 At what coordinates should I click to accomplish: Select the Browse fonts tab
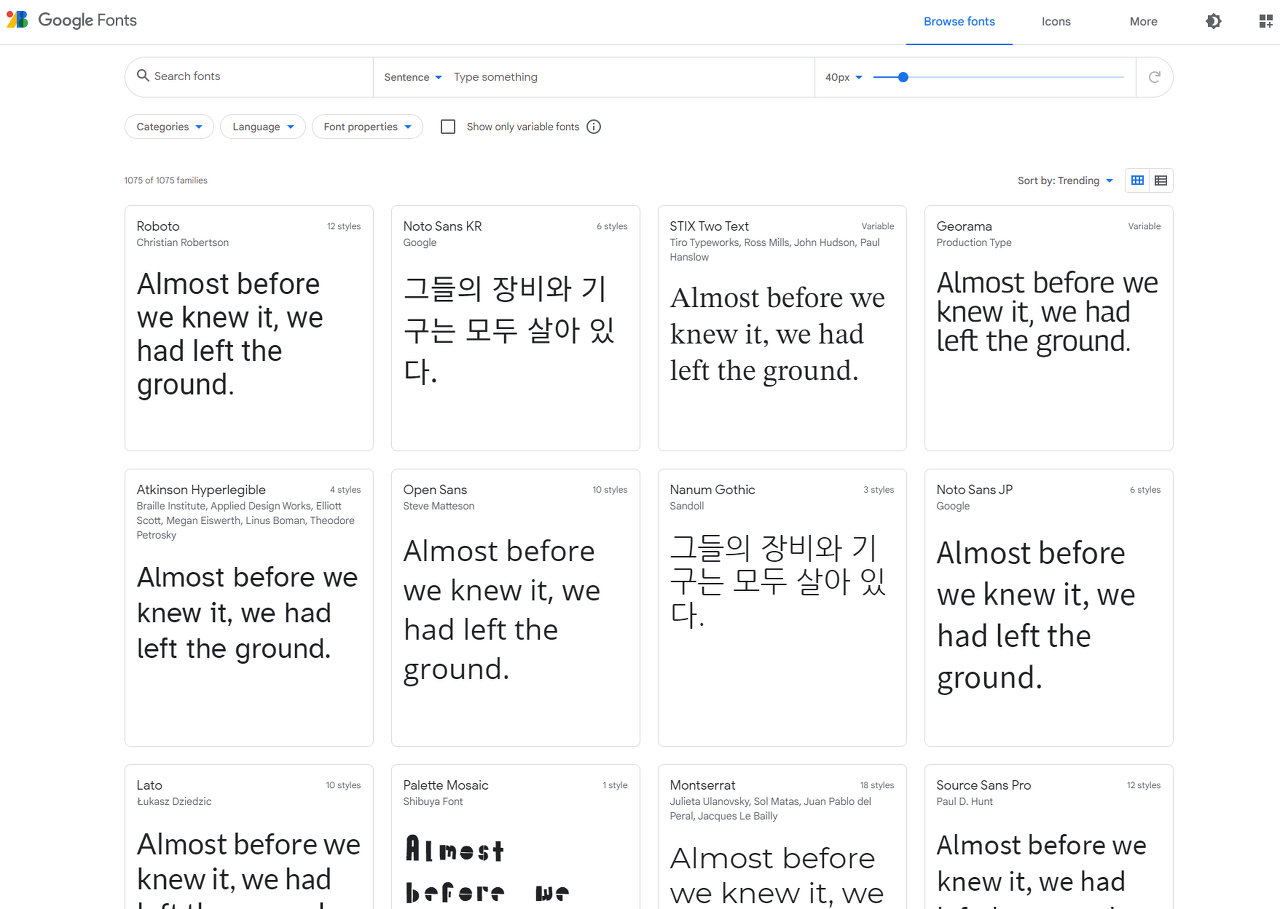959,22
